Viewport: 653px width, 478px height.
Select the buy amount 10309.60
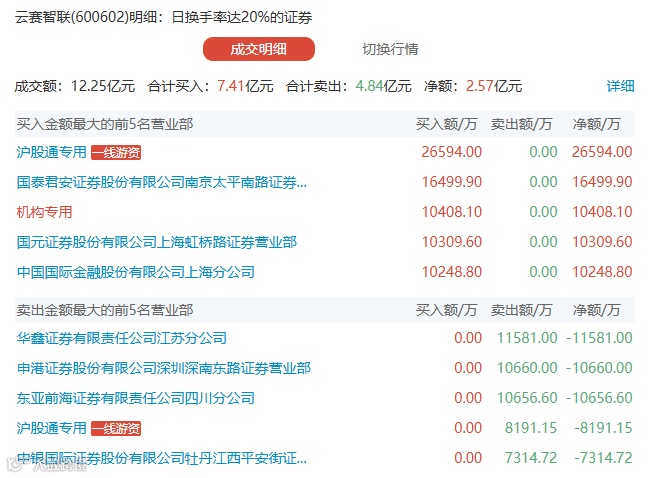coord(451,242)
